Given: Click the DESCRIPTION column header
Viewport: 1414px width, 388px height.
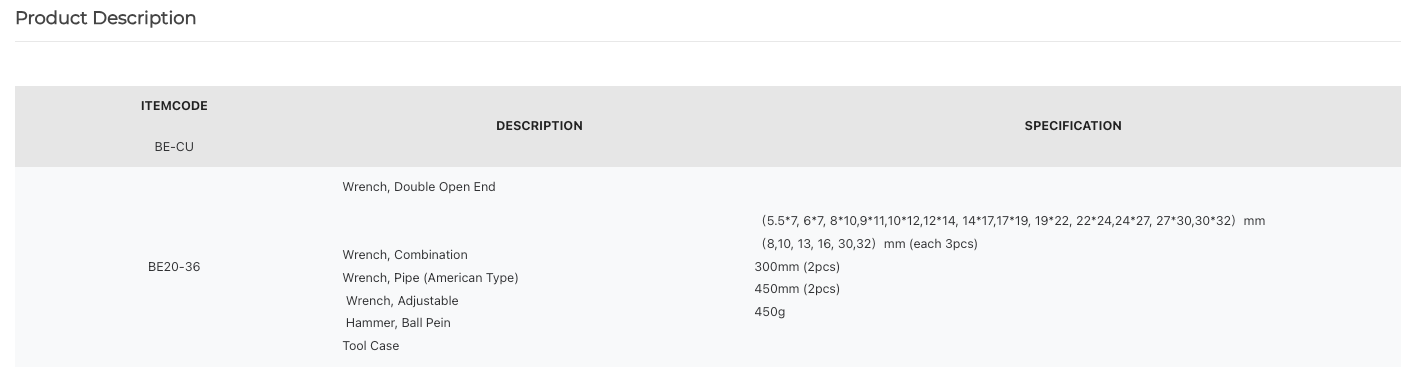Looking at the screenshot, I should pyautogui.click(x=539, y=126).
